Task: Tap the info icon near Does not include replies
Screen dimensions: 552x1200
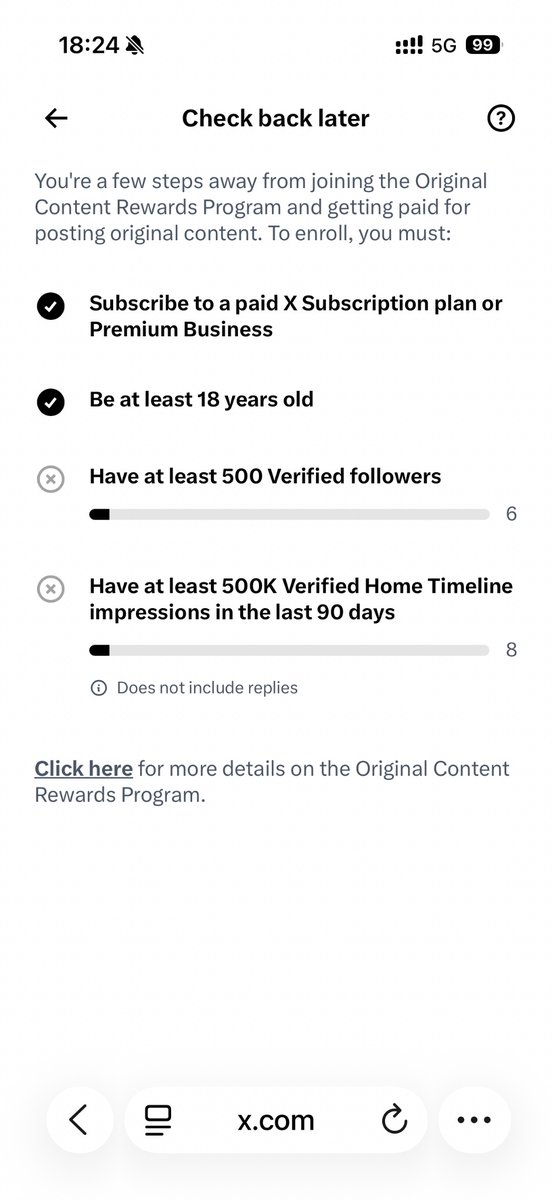Action: (98, 688)
